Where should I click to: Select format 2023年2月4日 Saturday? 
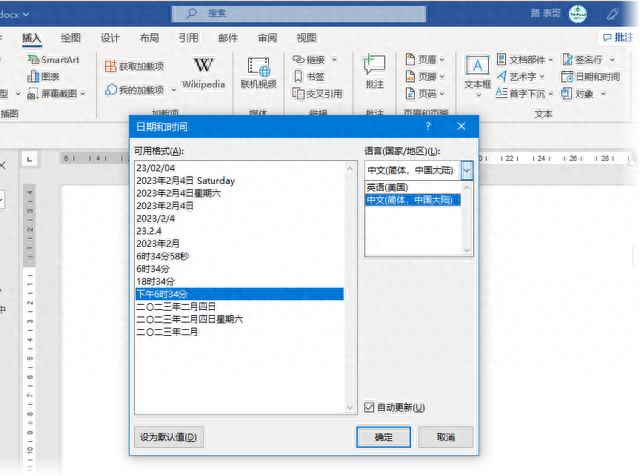click(x=240, y=180)
